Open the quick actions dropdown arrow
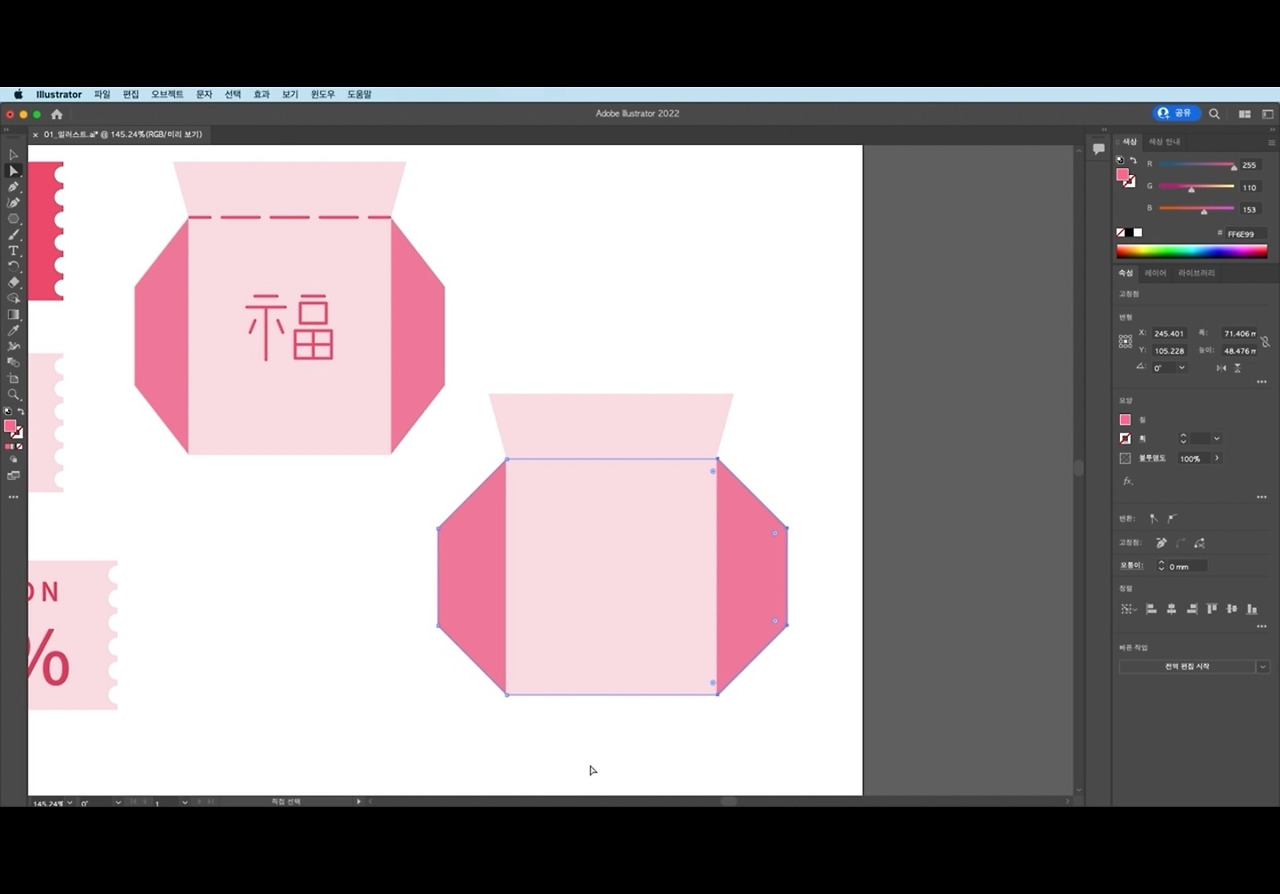The width and height of the screenshot is (1280, 894). coord(1263,667)
